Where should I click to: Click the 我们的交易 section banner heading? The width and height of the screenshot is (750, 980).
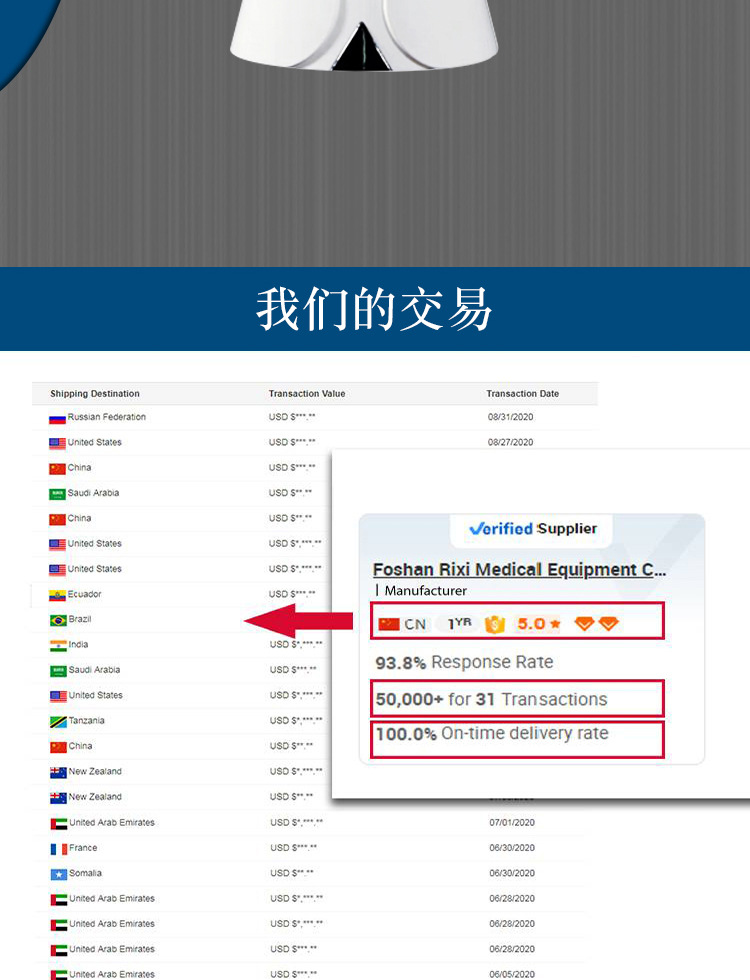click(374, 309)
